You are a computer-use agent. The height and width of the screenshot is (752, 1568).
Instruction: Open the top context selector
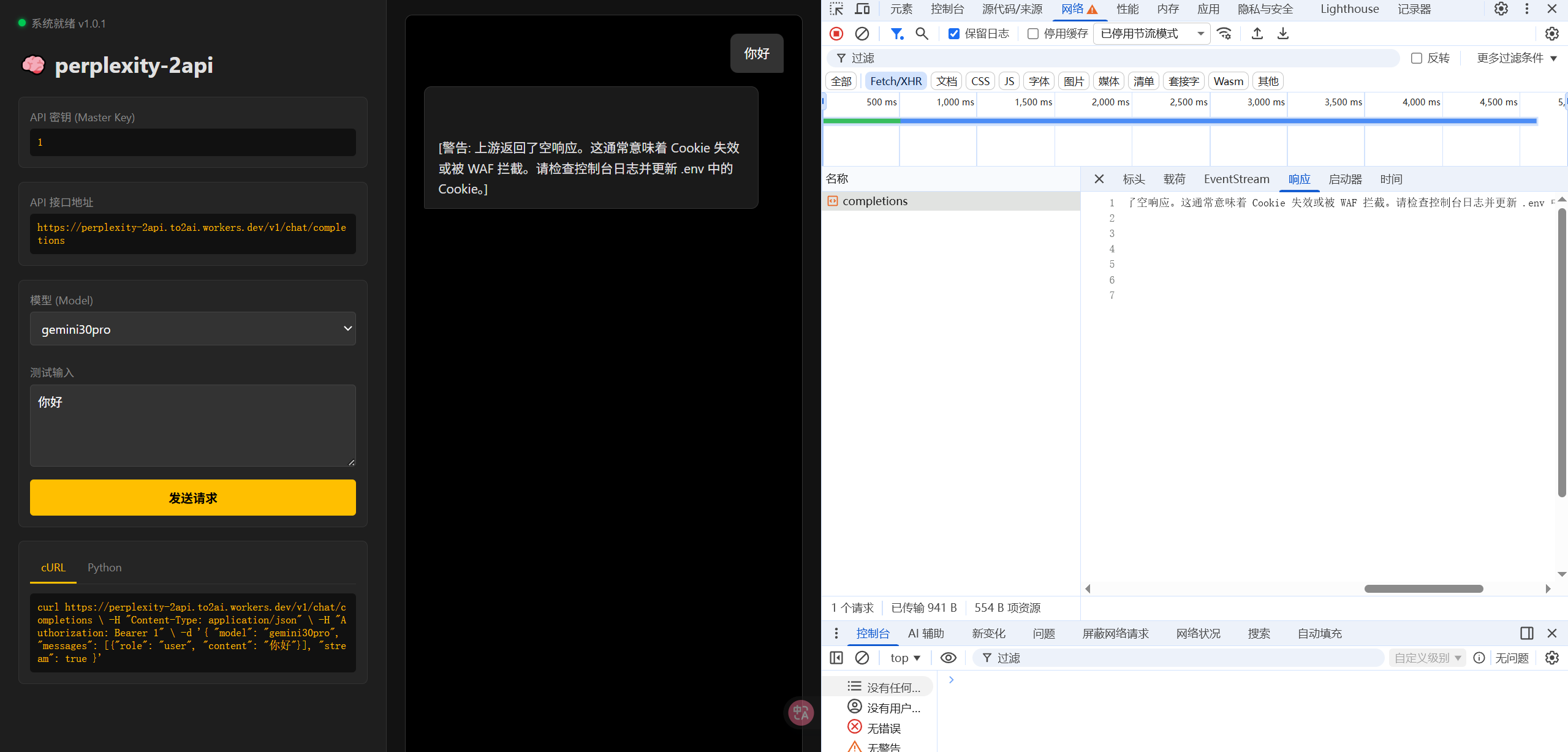(x=905, y=658)
